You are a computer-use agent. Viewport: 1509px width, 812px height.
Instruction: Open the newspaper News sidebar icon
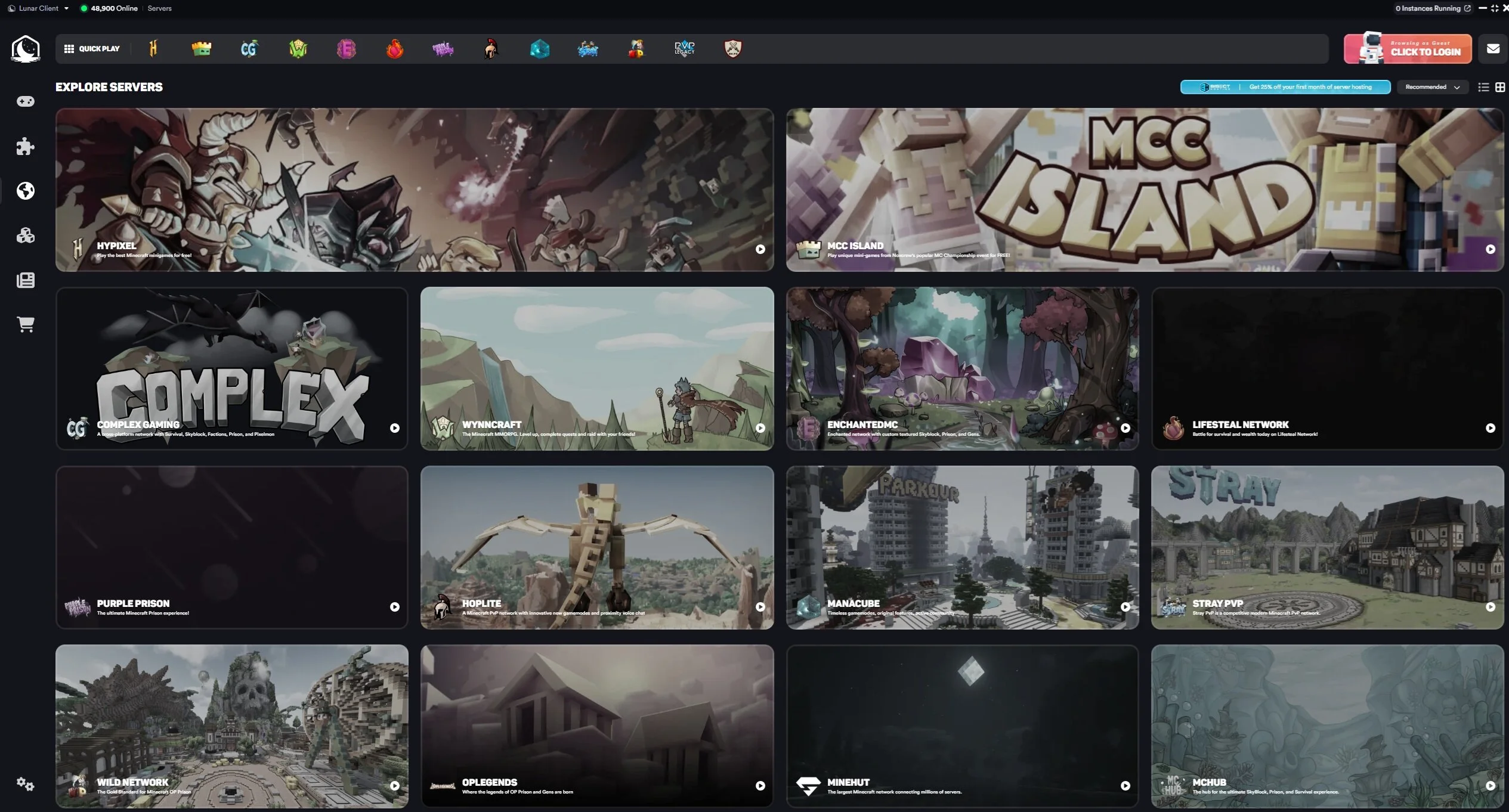25,280
